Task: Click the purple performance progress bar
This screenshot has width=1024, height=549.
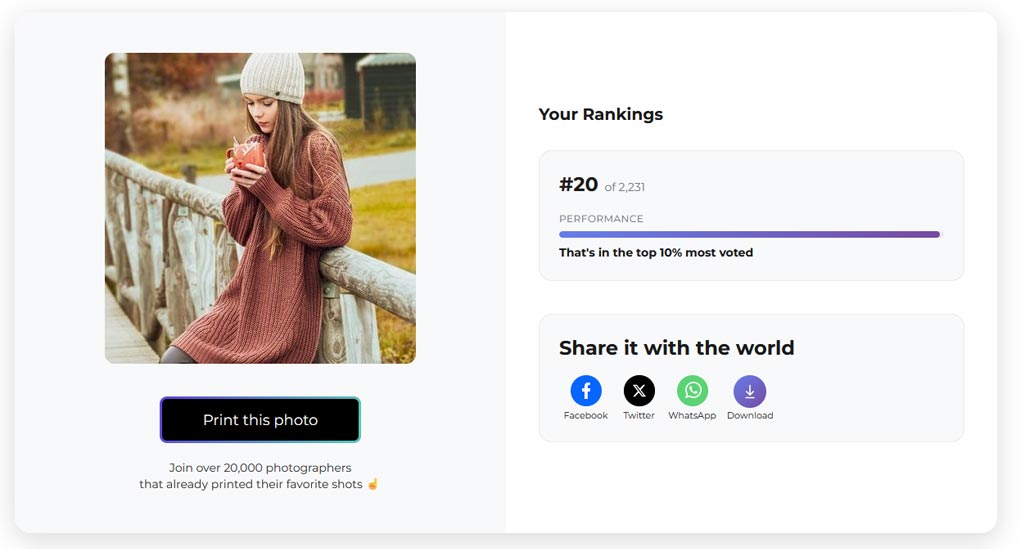Action: point(749,235)
